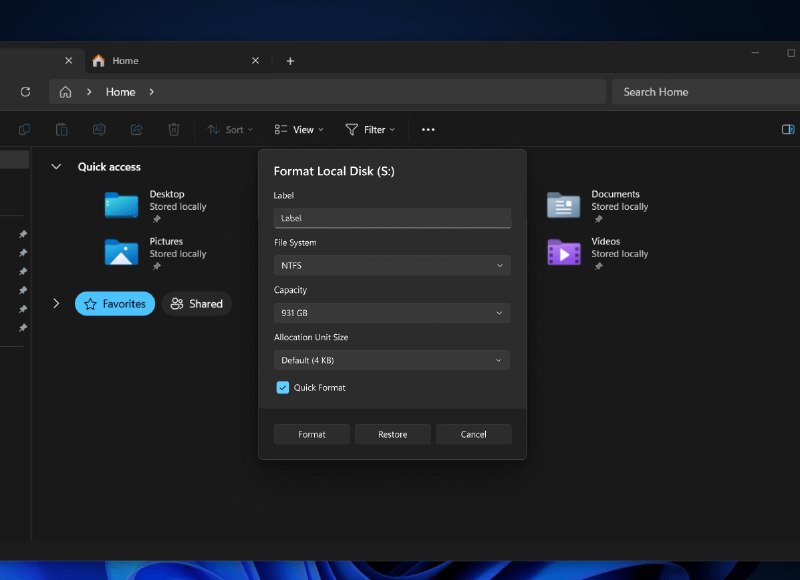
Task: Click Home in the breadcrumb path
Action: click(120, 92)
